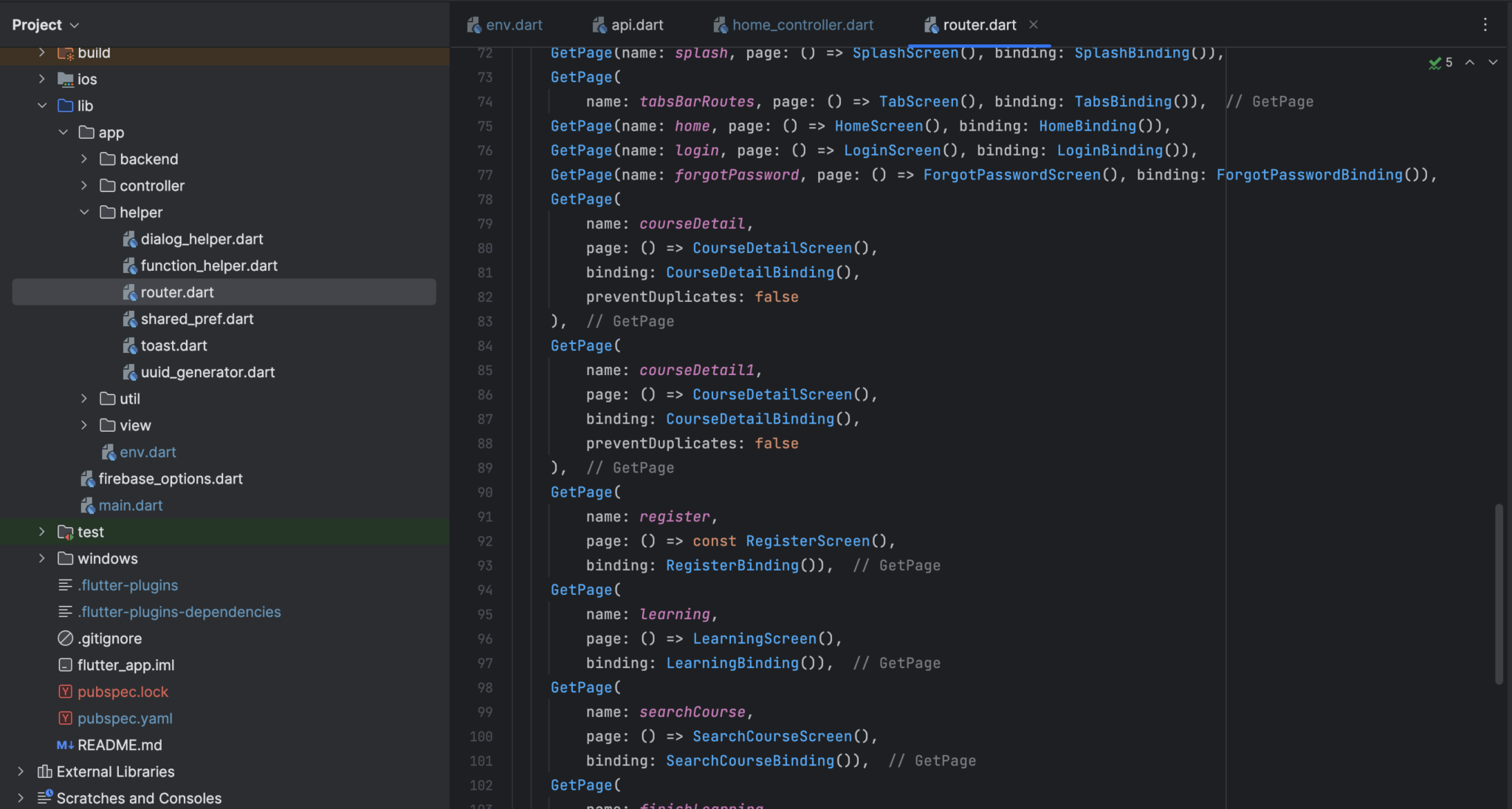This screenshot has height=809, width=1512.
Task: Click LoginBinding on line 76
Action: click(x=1110, y=151)
